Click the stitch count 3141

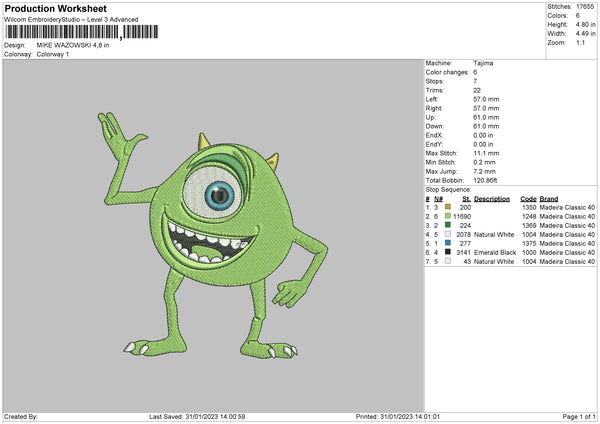(463, 253)
